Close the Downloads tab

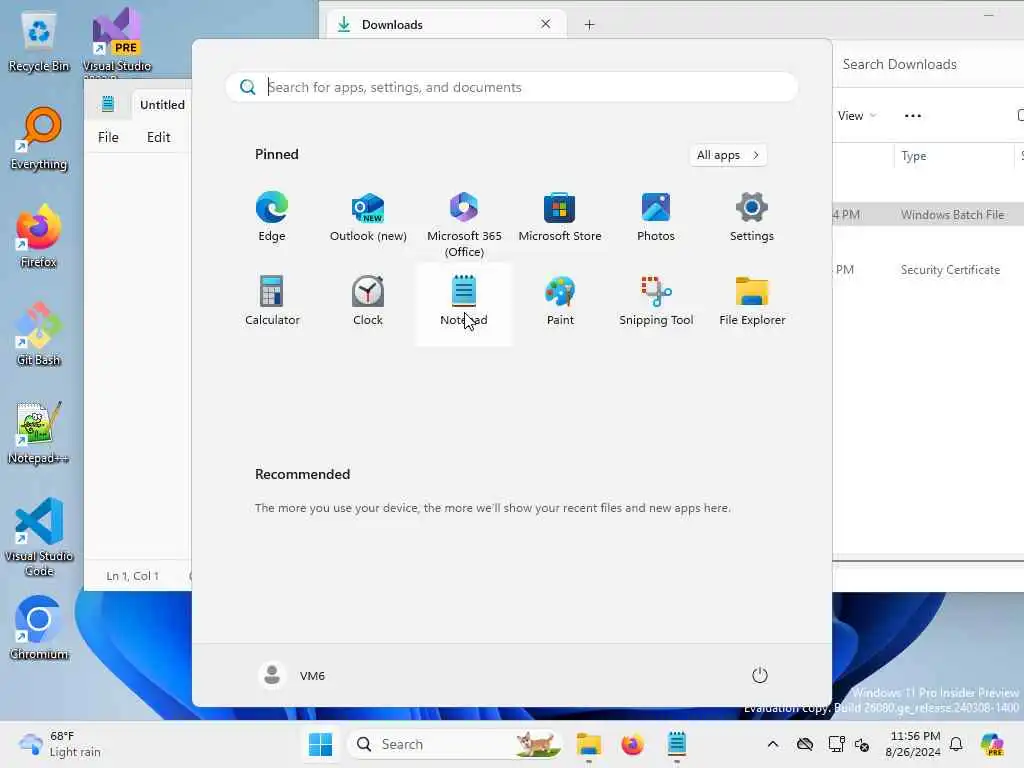pyautogui.click(x=546, y=24)
